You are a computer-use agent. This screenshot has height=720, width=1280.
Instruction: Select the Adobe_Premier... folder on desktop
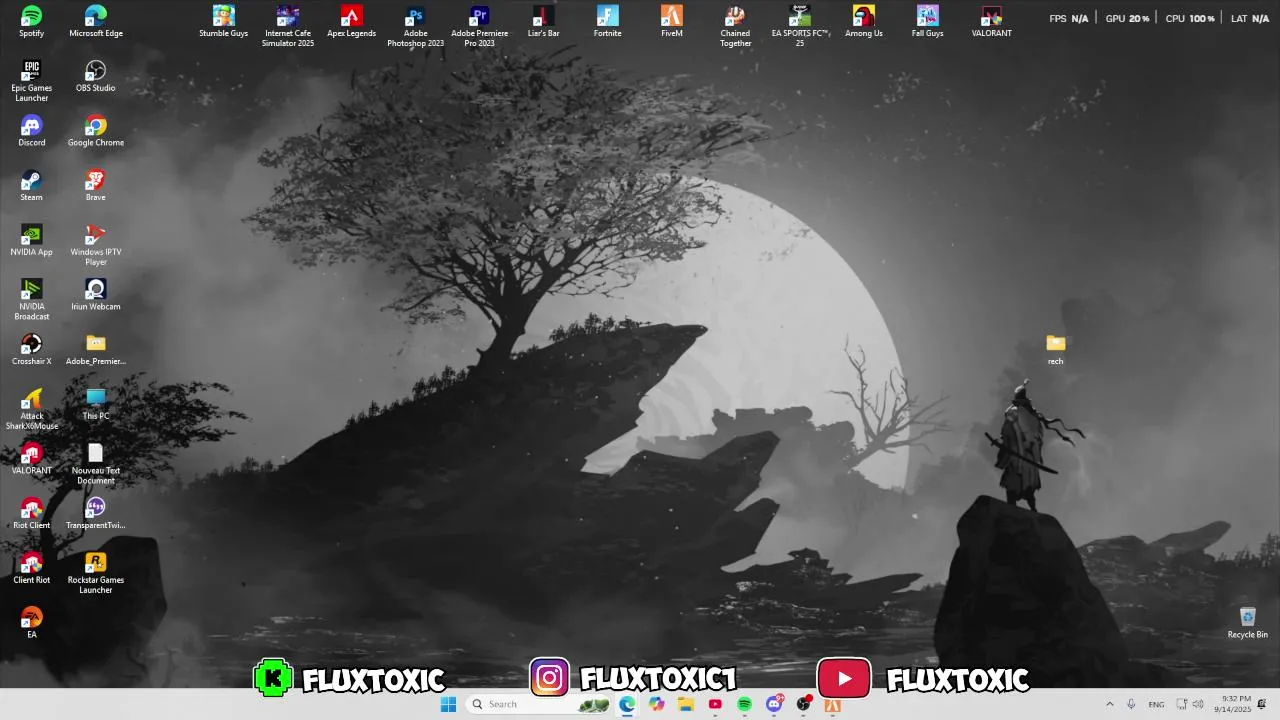tap(96, 350)
